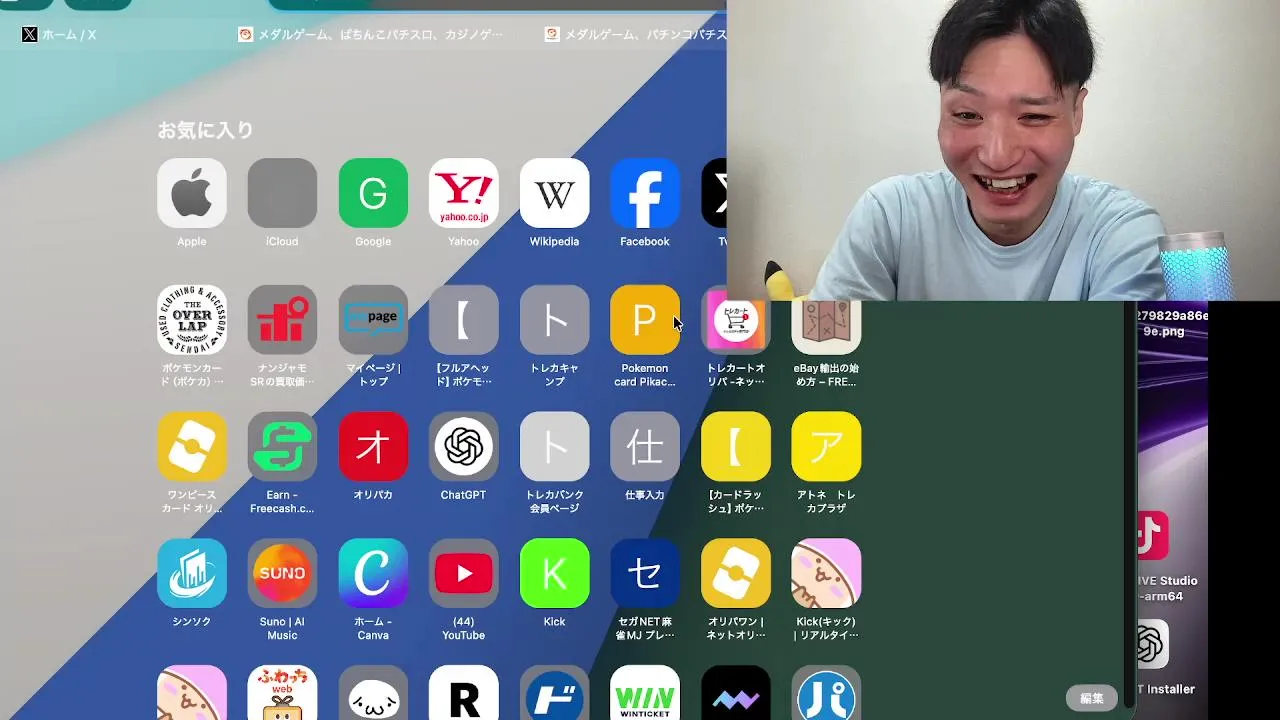
Task: Open the black R logo bookmark
Action: (x=464, y=693)
